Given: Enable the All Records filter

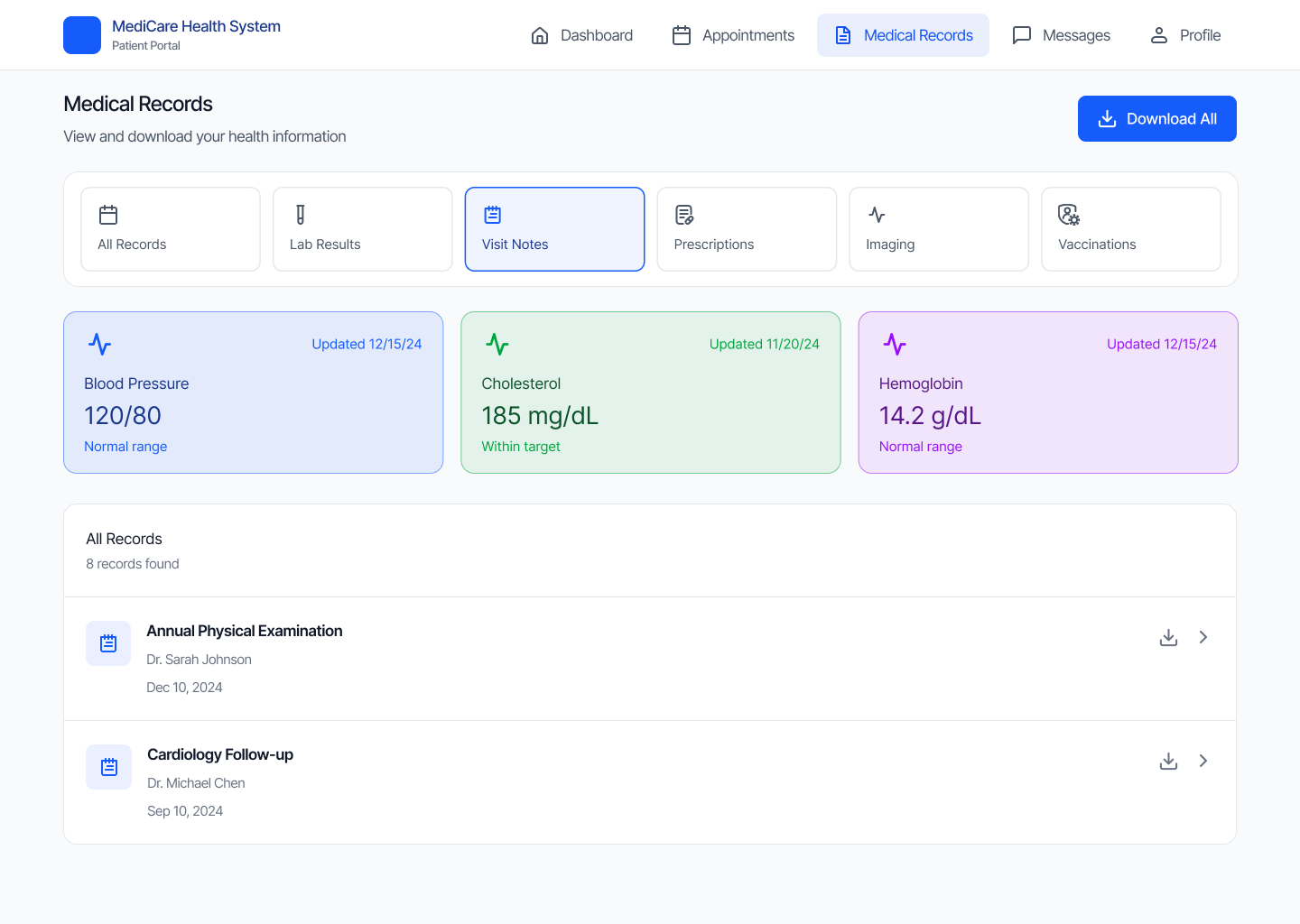Looking at the screenshot, I should coord(170,228).
